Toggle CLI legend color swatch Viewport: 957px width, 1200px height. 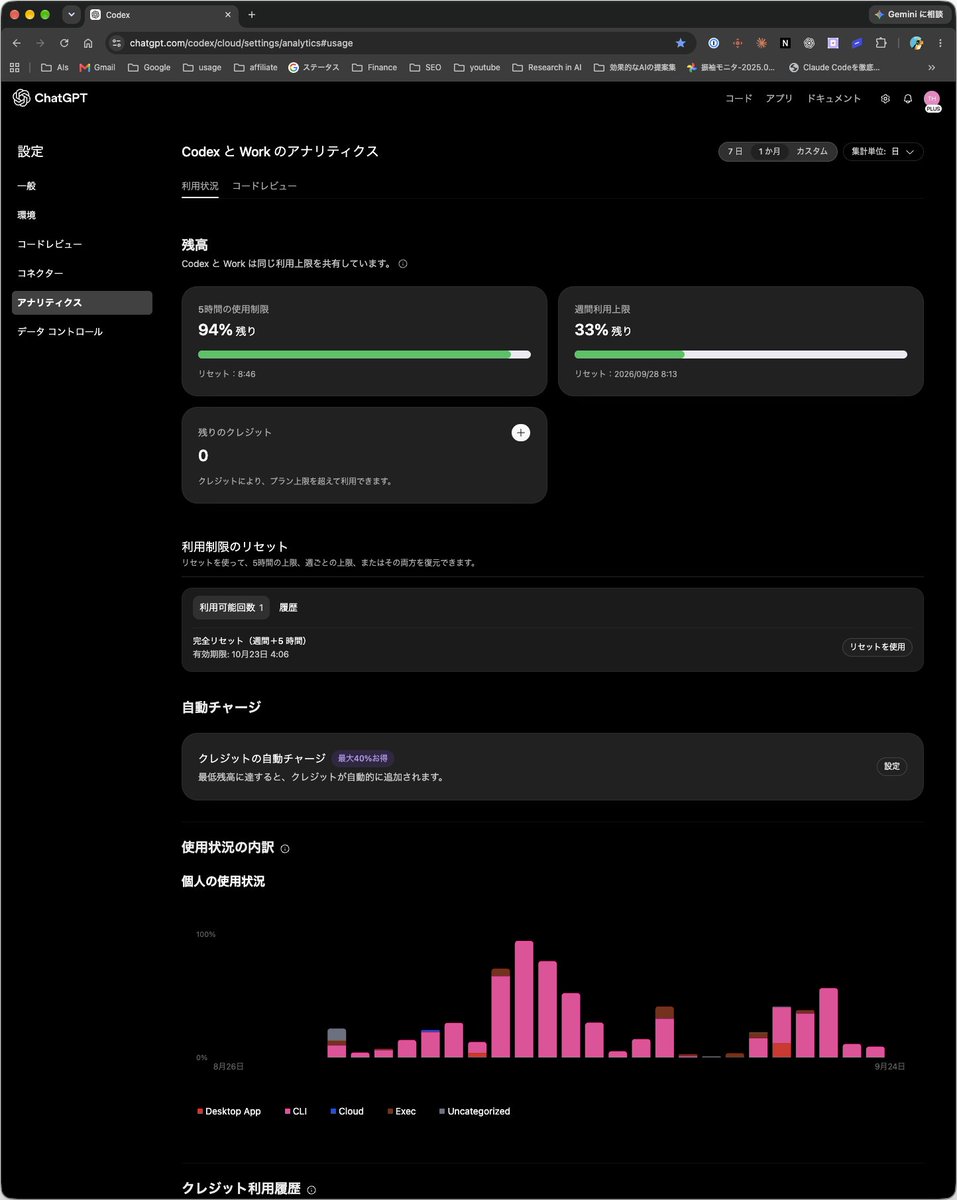[x=287, y=1111]
